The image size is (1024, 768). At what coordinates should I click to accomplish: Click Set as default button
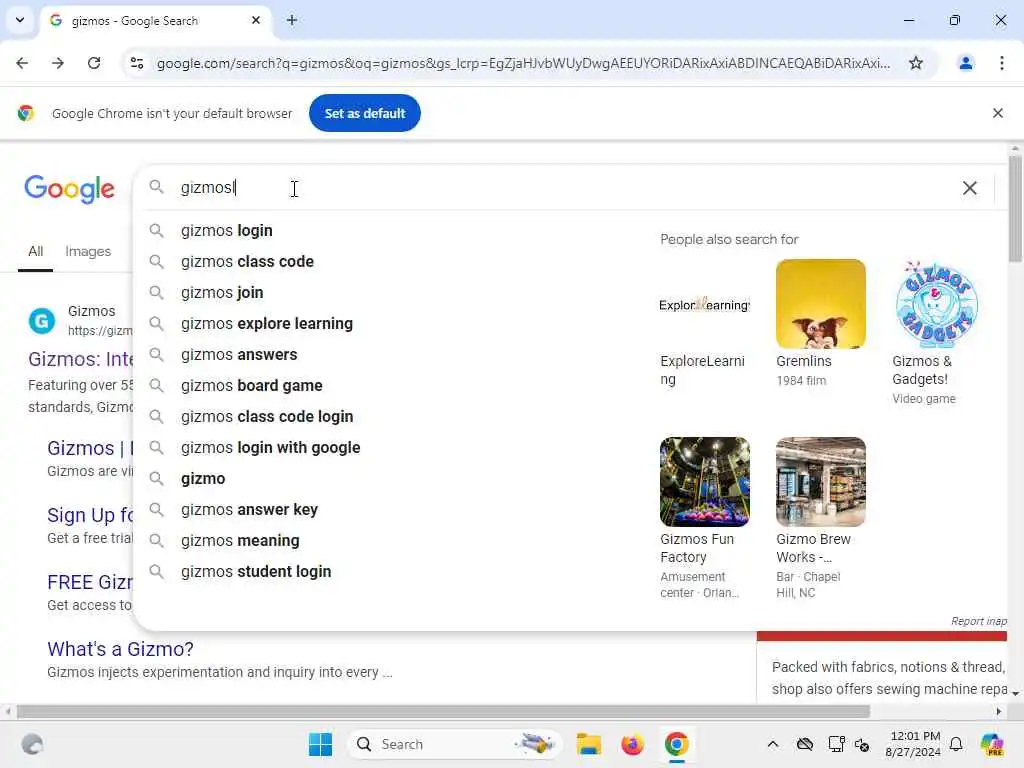pos(364,113)
